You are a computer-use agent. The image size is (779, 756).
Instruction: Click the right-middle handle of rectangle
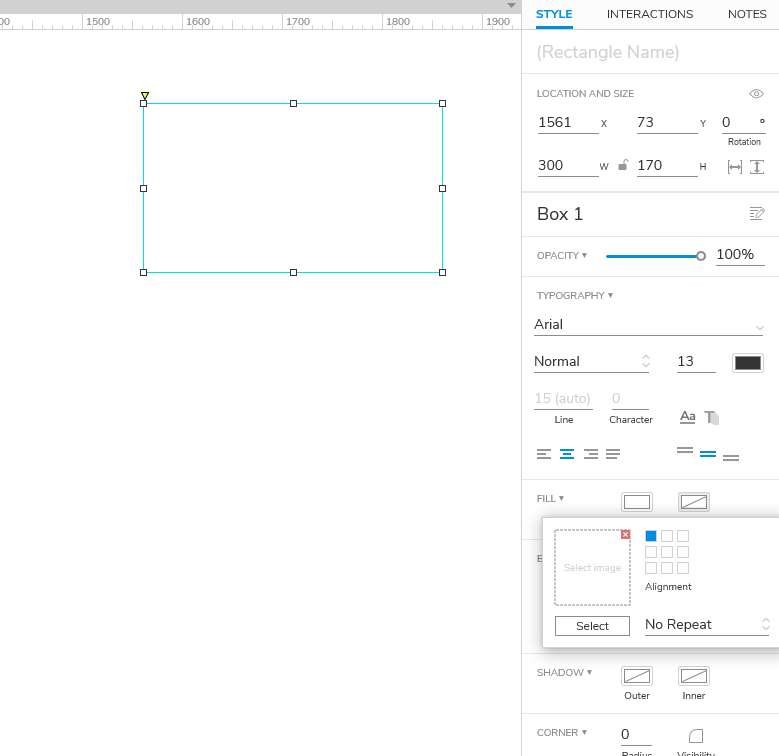[x=442, y=188]
